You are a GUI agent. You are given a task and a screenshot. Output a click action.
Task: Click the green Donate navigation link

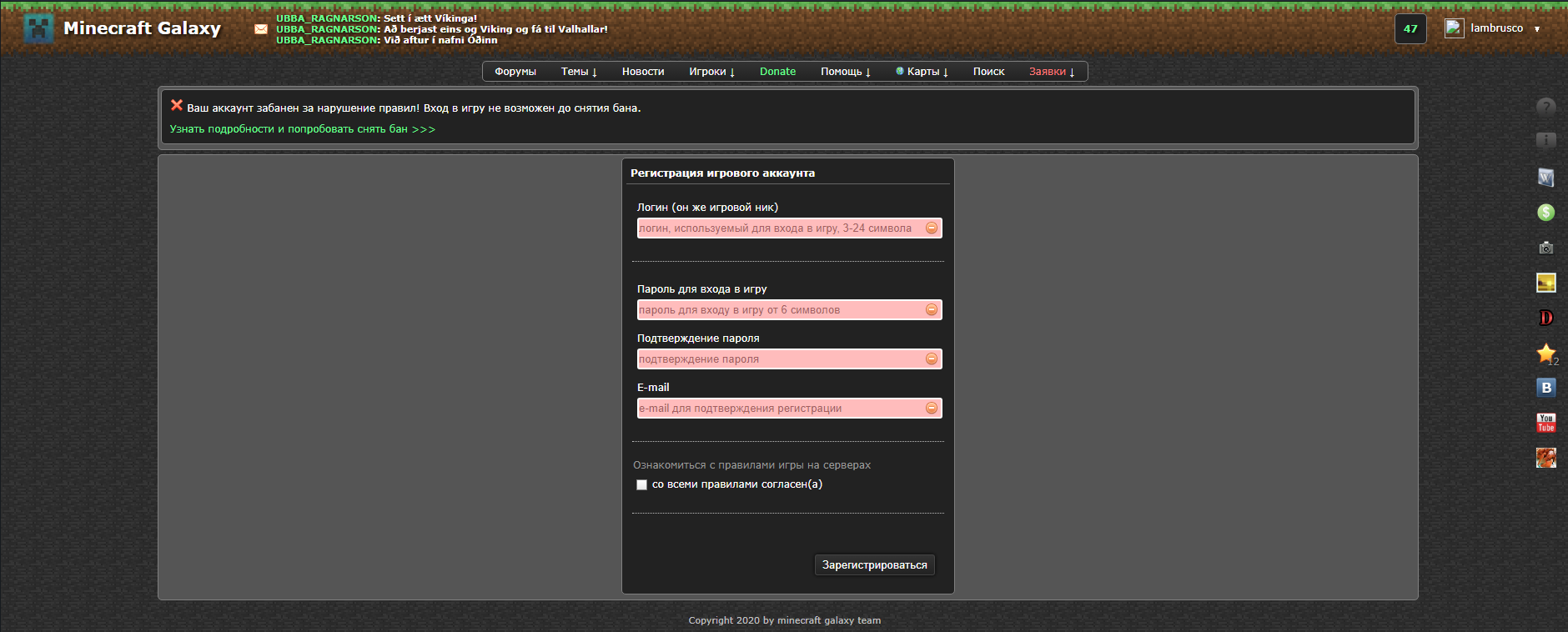777,72
